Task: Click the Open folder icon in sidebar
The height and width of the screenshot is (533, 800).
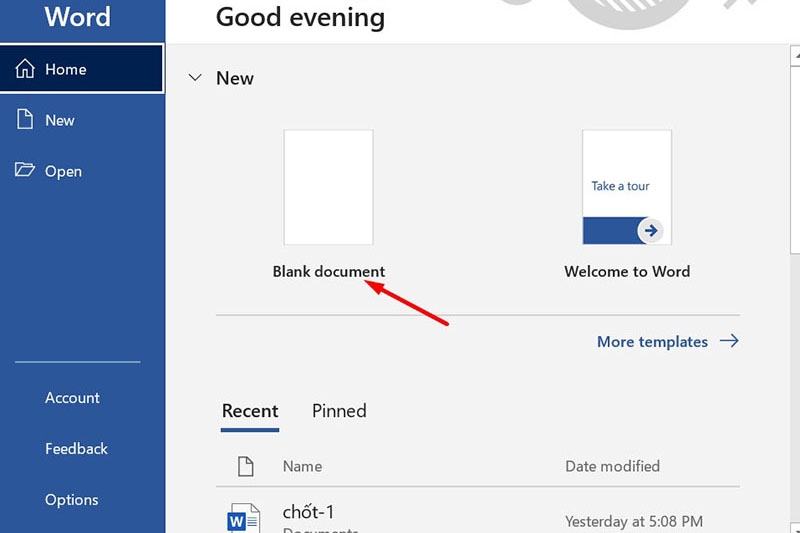Action: pyautogui.click(x=24, y=170)
